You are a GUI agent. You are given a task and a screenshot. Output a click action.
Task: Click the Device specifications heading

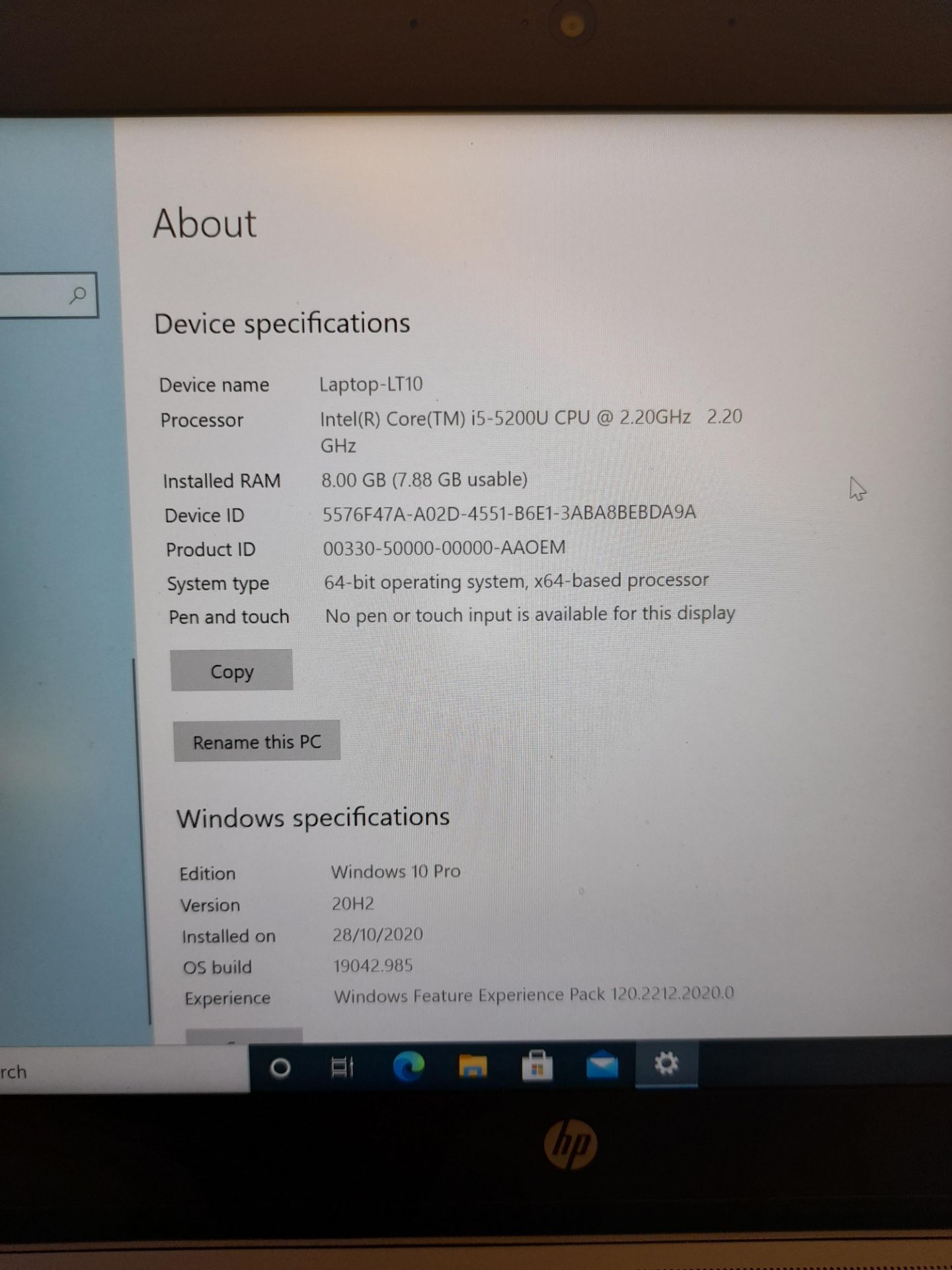point(282,323)
